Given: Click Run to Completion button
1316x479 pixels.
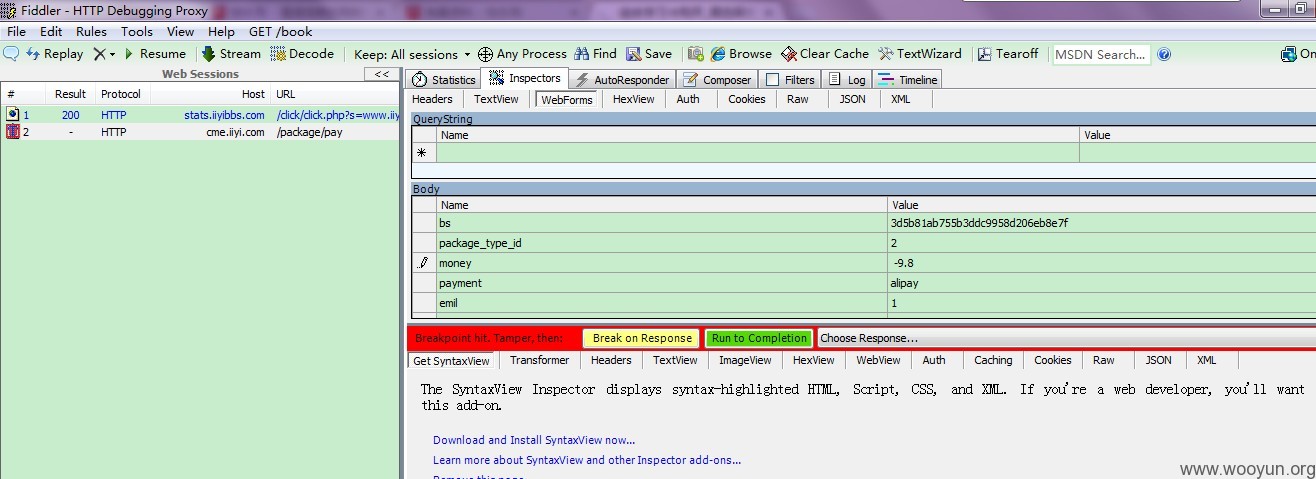Looking at the screenshot, I should click(759, 338).
